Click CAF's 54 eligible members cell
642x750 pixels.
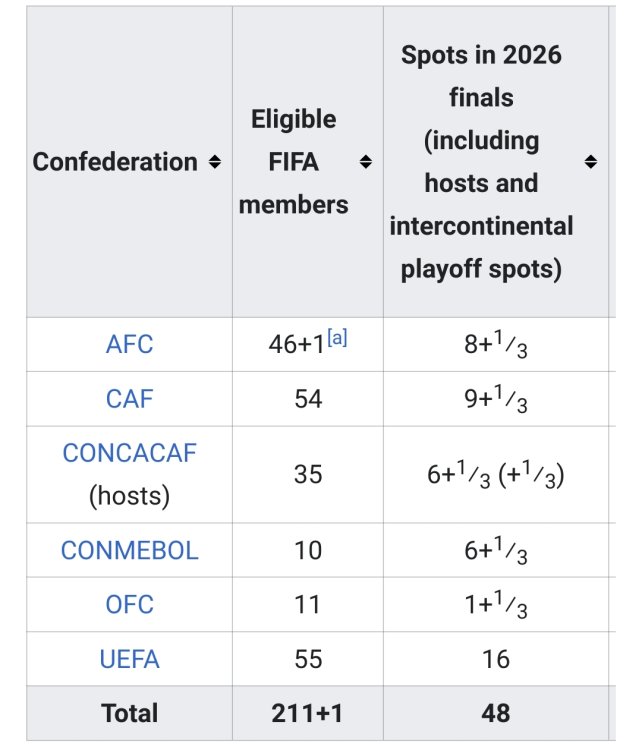tap(308, 399)
